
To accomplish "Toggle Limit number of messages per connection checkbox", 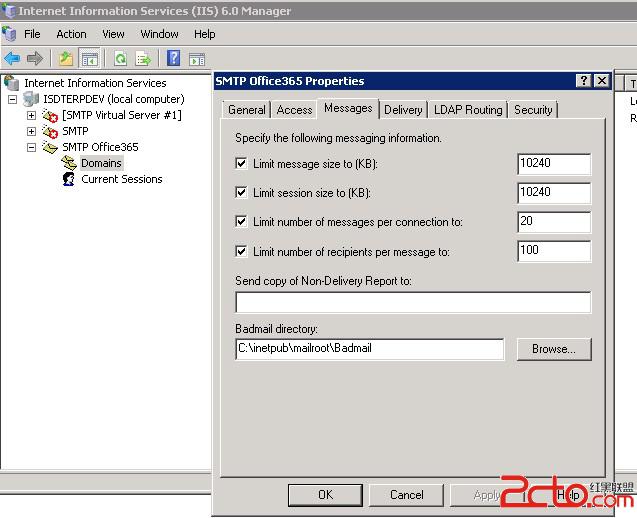I will click(241, 221).
